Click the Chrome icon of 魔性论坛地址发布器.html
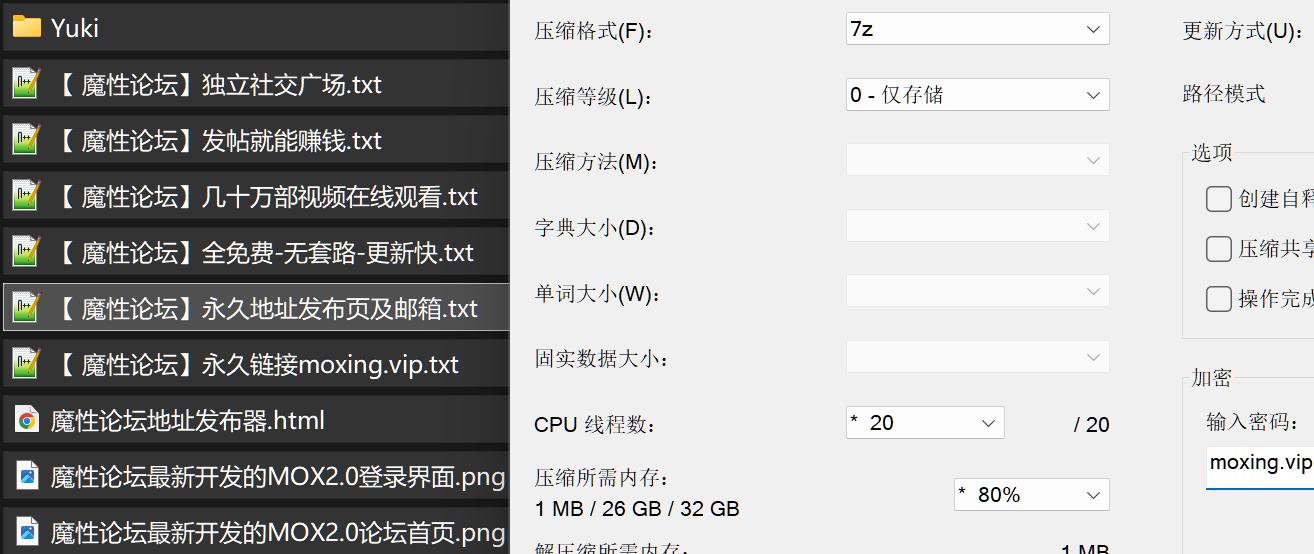Screen dimensions: 1314x554 point(27,421)
